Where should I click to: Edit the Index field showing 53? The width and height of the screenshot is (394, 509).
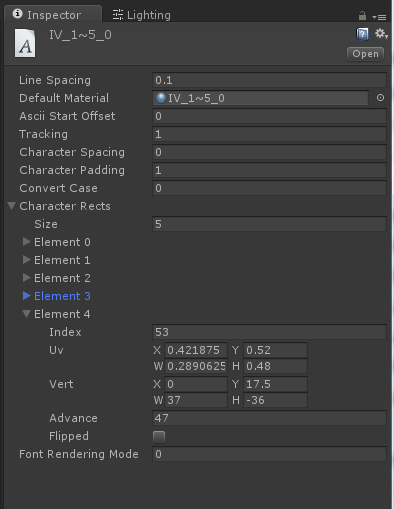[x=269, y=332]
